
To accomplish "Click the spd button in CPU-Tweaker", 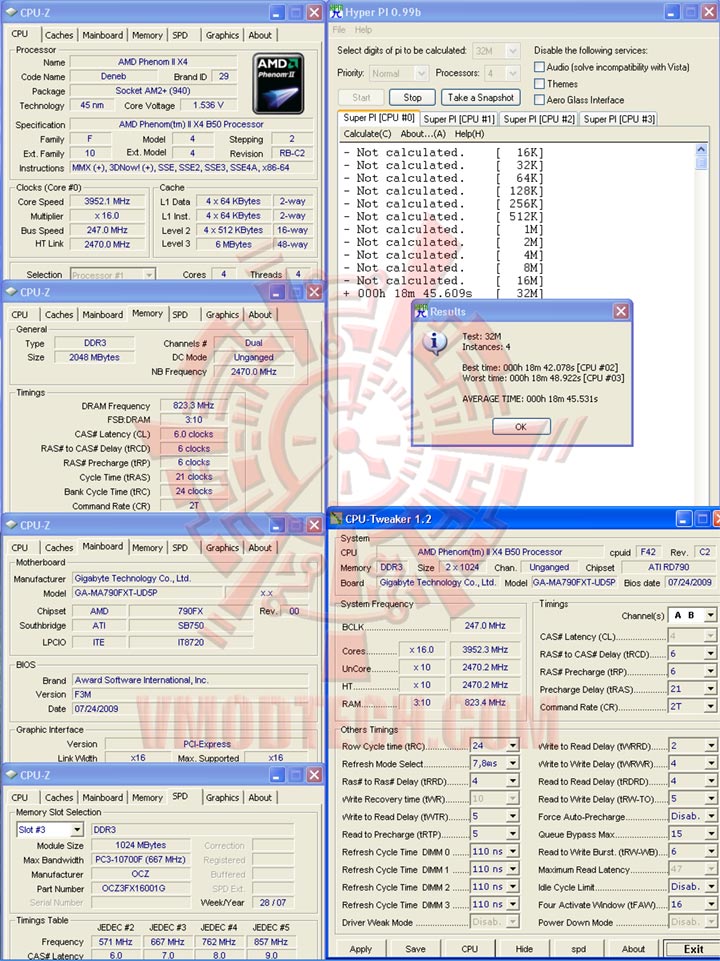I will coord(578,948).
